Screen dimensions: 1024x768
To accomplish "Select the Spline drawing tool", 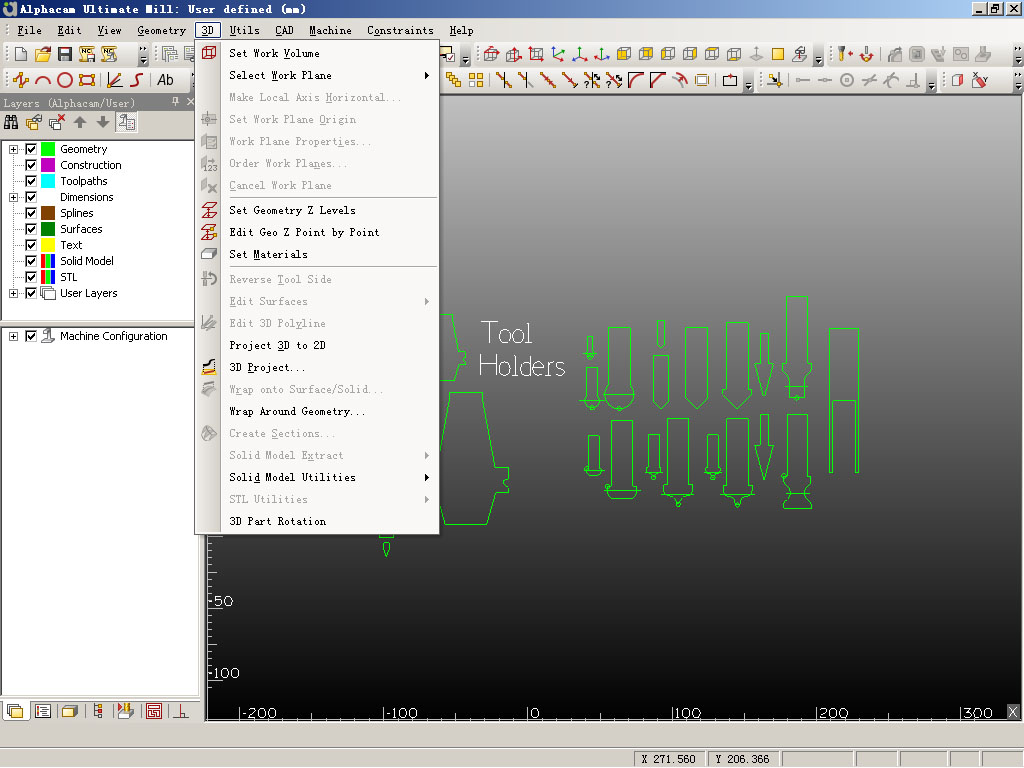I will point(136,80).
